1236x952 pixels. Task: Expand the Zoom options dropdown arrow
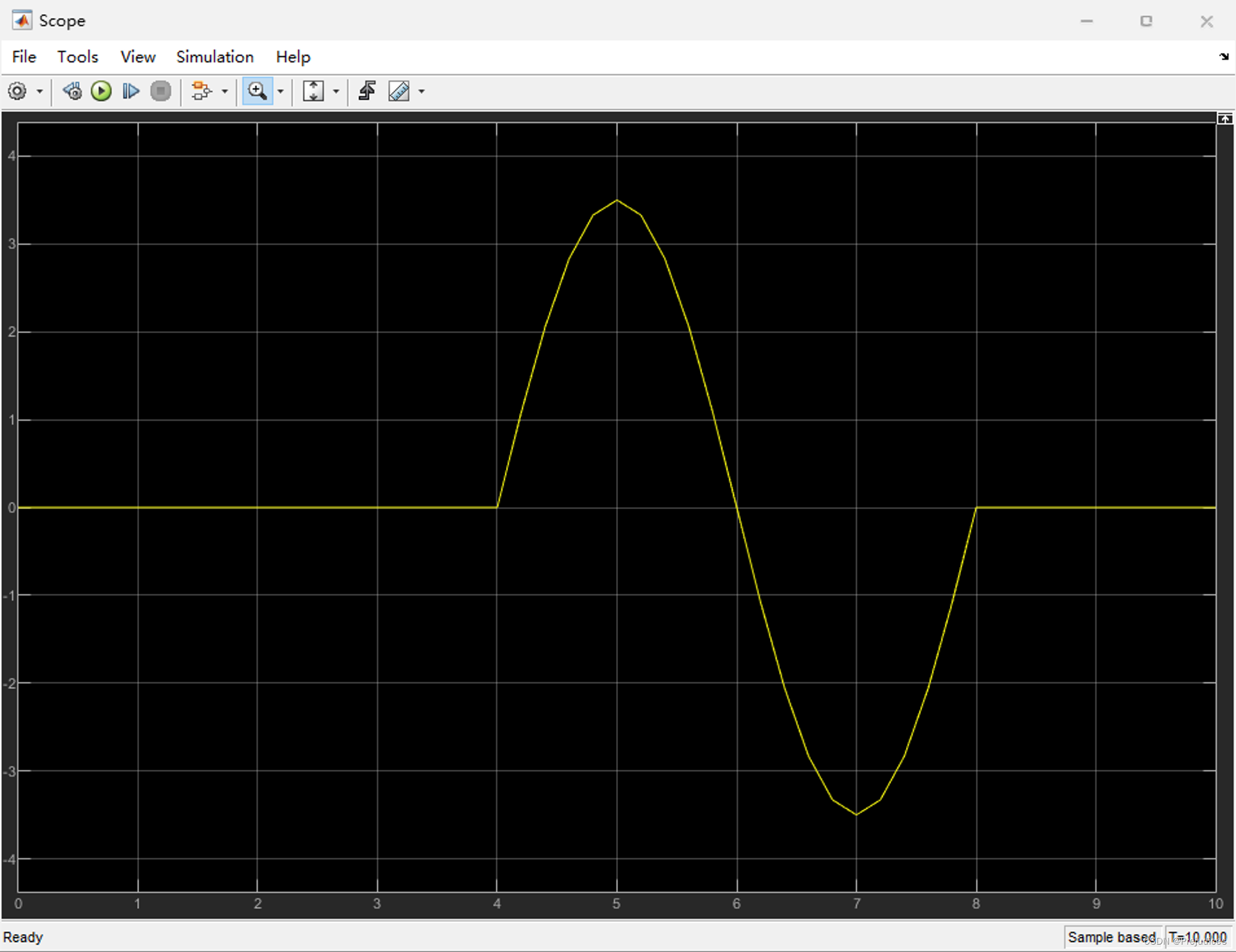pos(281,91)
